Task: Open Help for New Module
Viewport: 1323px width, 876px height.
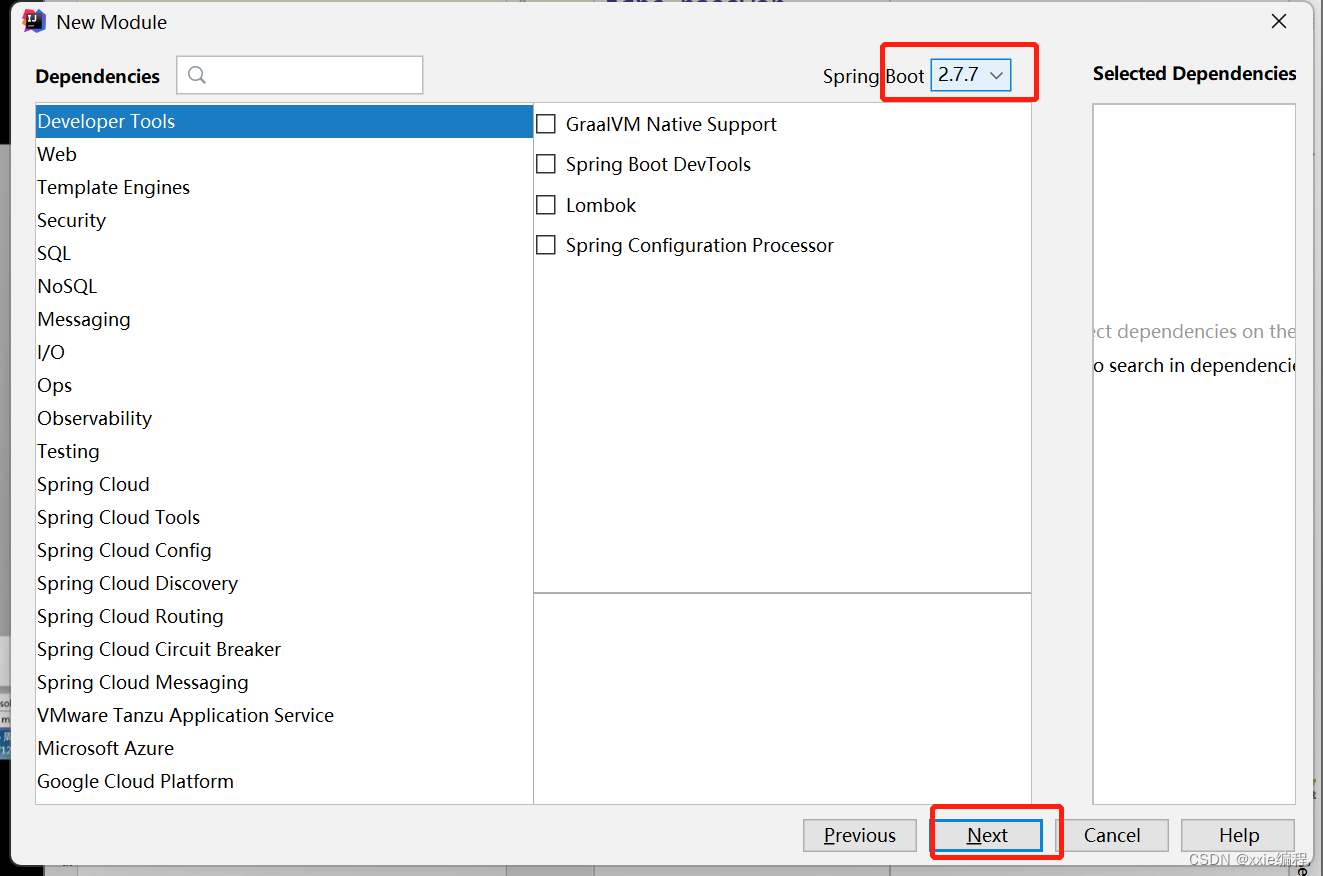Action: coord(1238,835)
